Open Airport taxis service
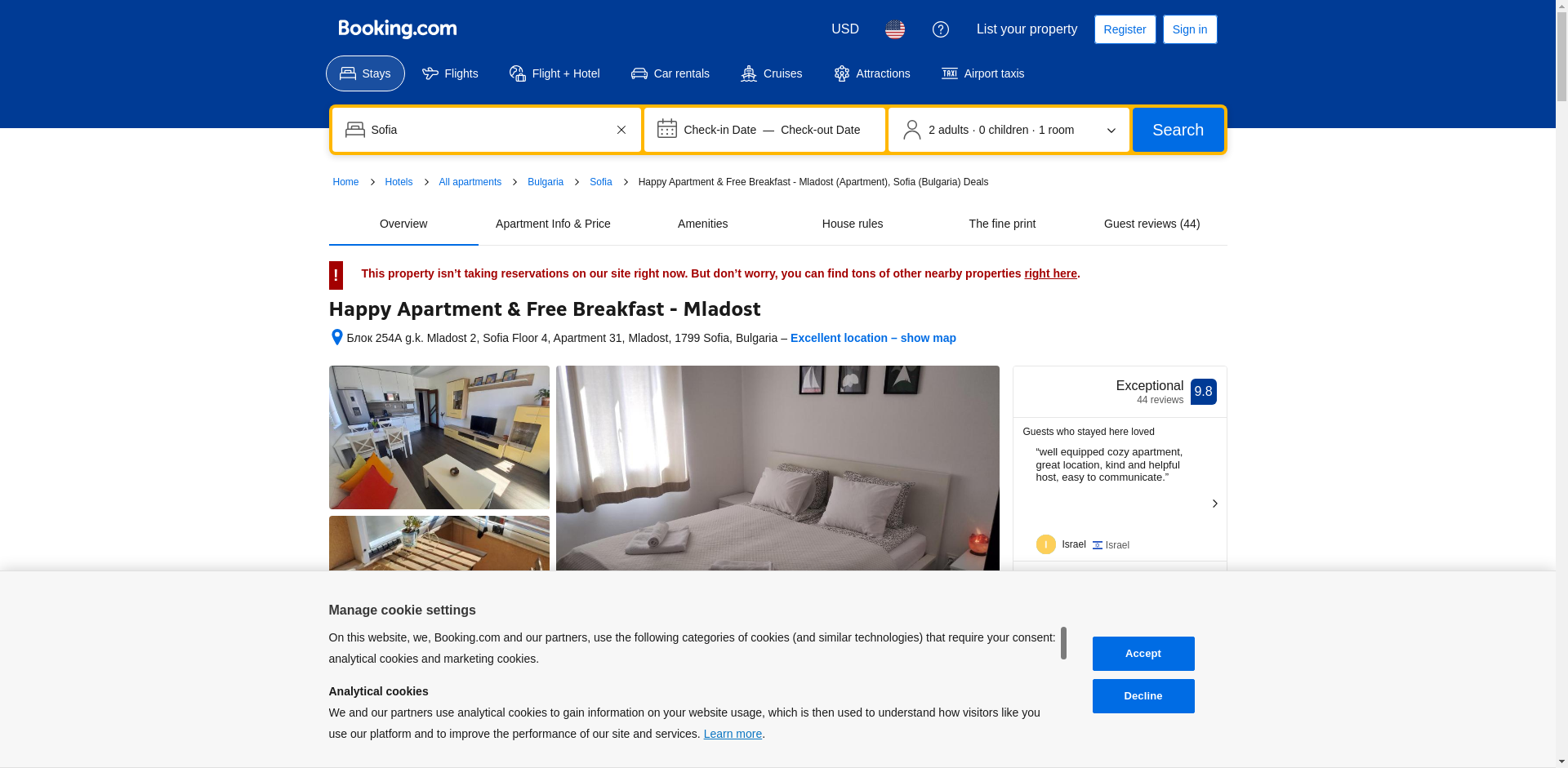The height and width of the screenshot is (768, 1568). 983,73
